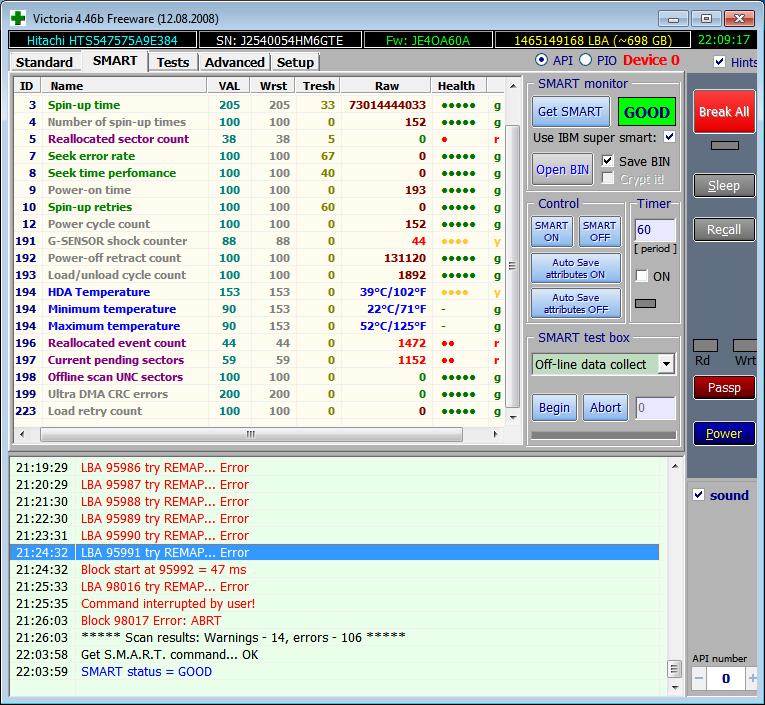Uncheck Use IBM super smart checkbox
This screenshot has width=765, height=705.
click(669, 137)
